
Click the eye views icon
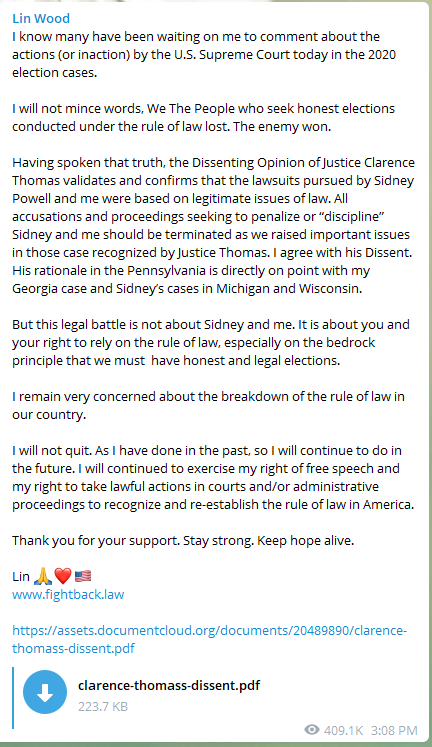coord(311,729)
